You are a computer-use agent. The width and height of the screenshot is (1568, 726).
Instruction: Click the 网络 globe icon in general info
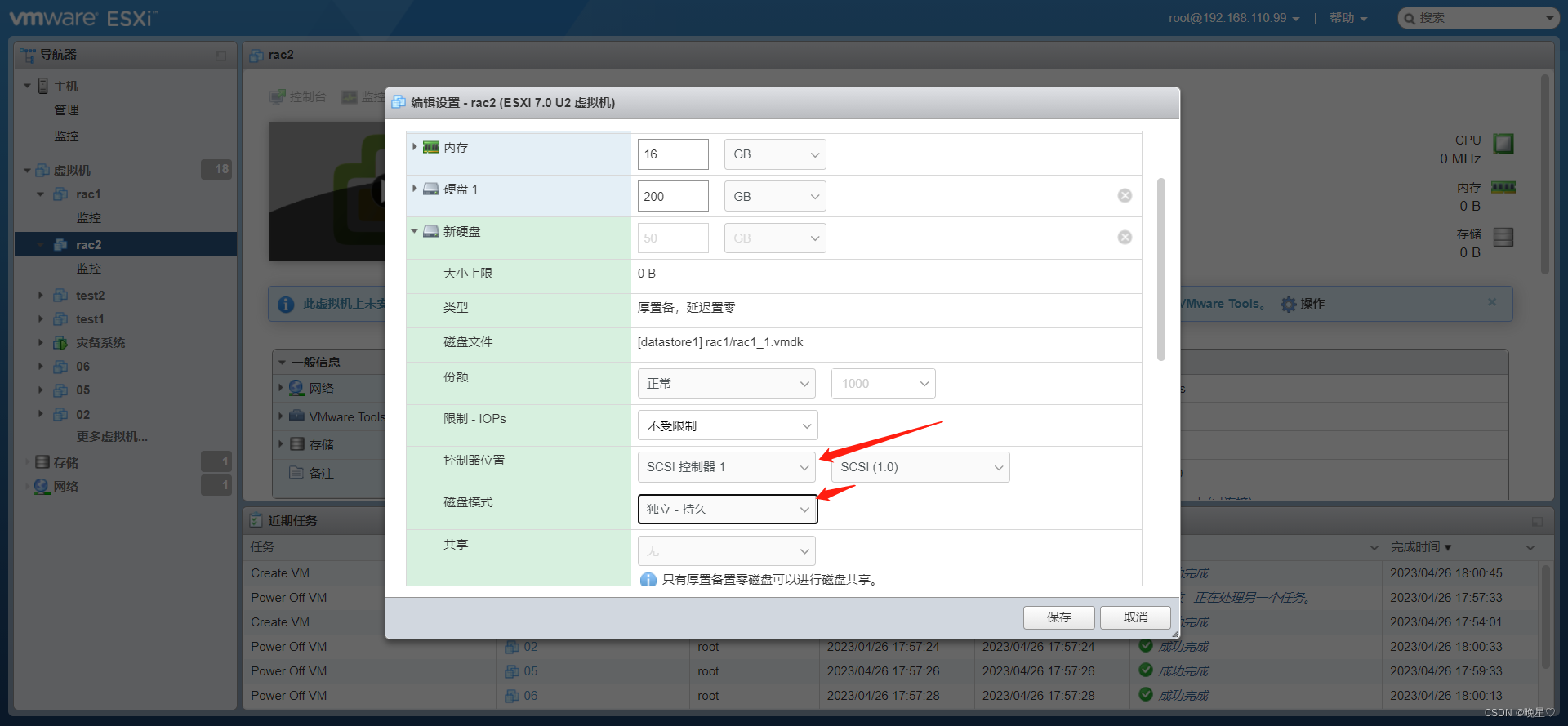(x=296, y=388)
